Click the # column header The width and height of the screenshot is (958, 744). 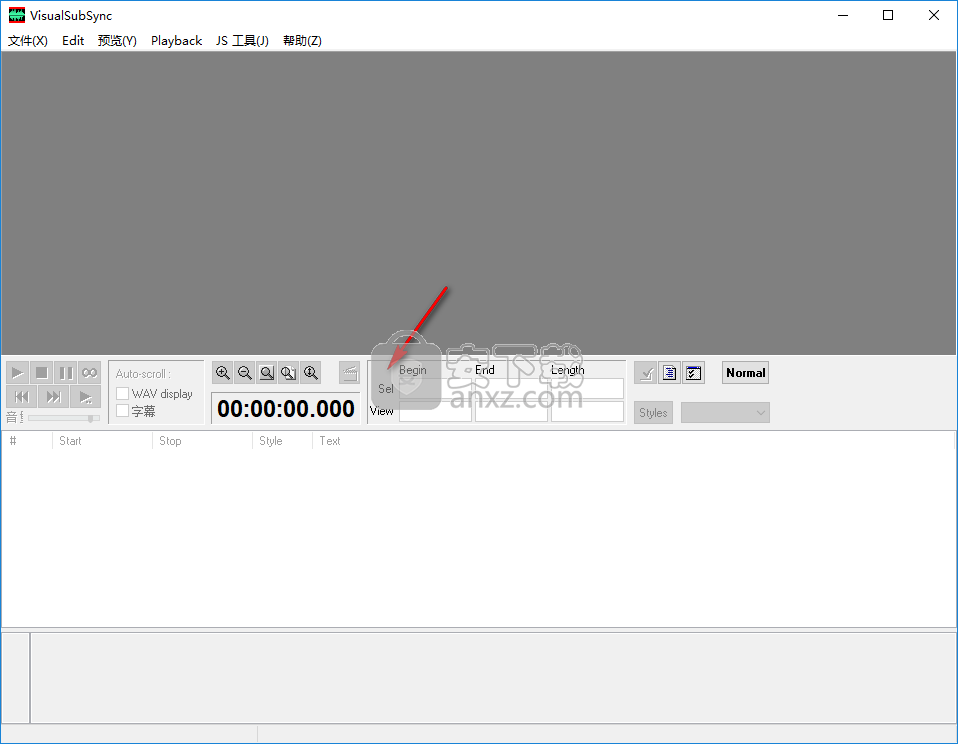[x=27, y=440]
